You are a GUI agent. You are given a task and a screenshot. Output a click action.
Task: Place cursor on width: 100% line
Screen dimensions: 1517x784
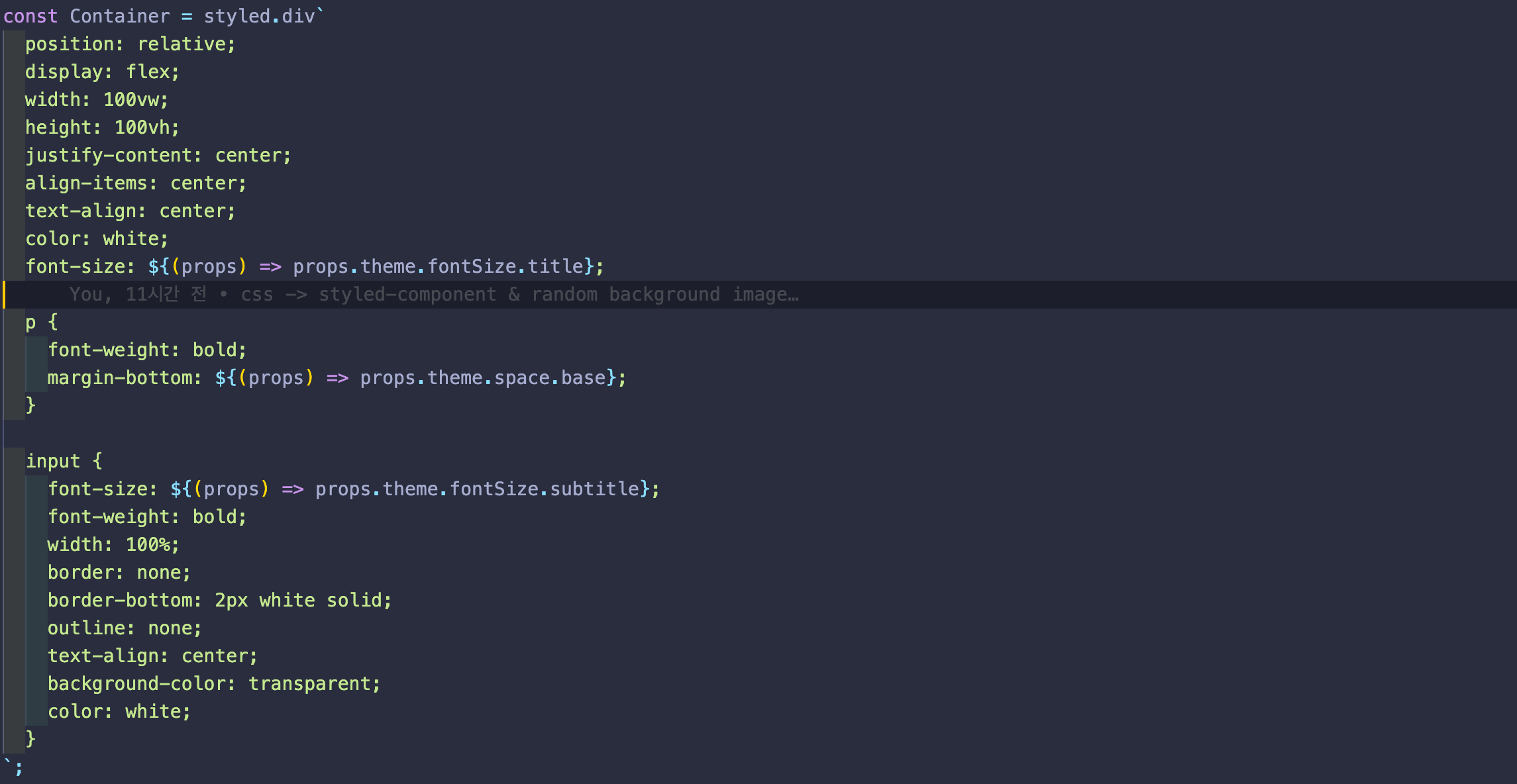tap(113, 545)
